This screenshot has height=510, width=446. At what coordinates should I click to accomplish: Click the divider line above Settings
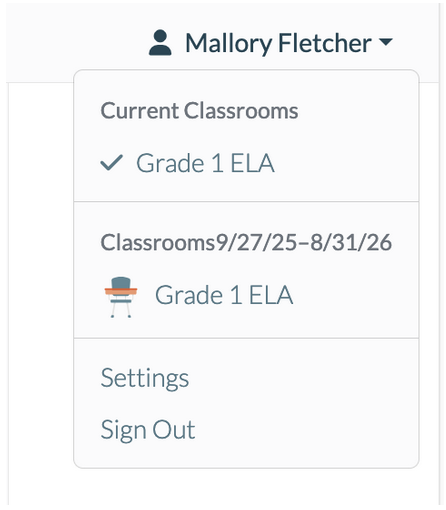pyautogui.click(x=246, y=338)
